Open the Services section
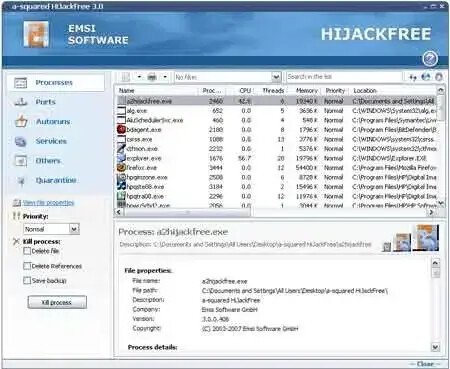Screen dimensions: 450x369 [51, 141]
